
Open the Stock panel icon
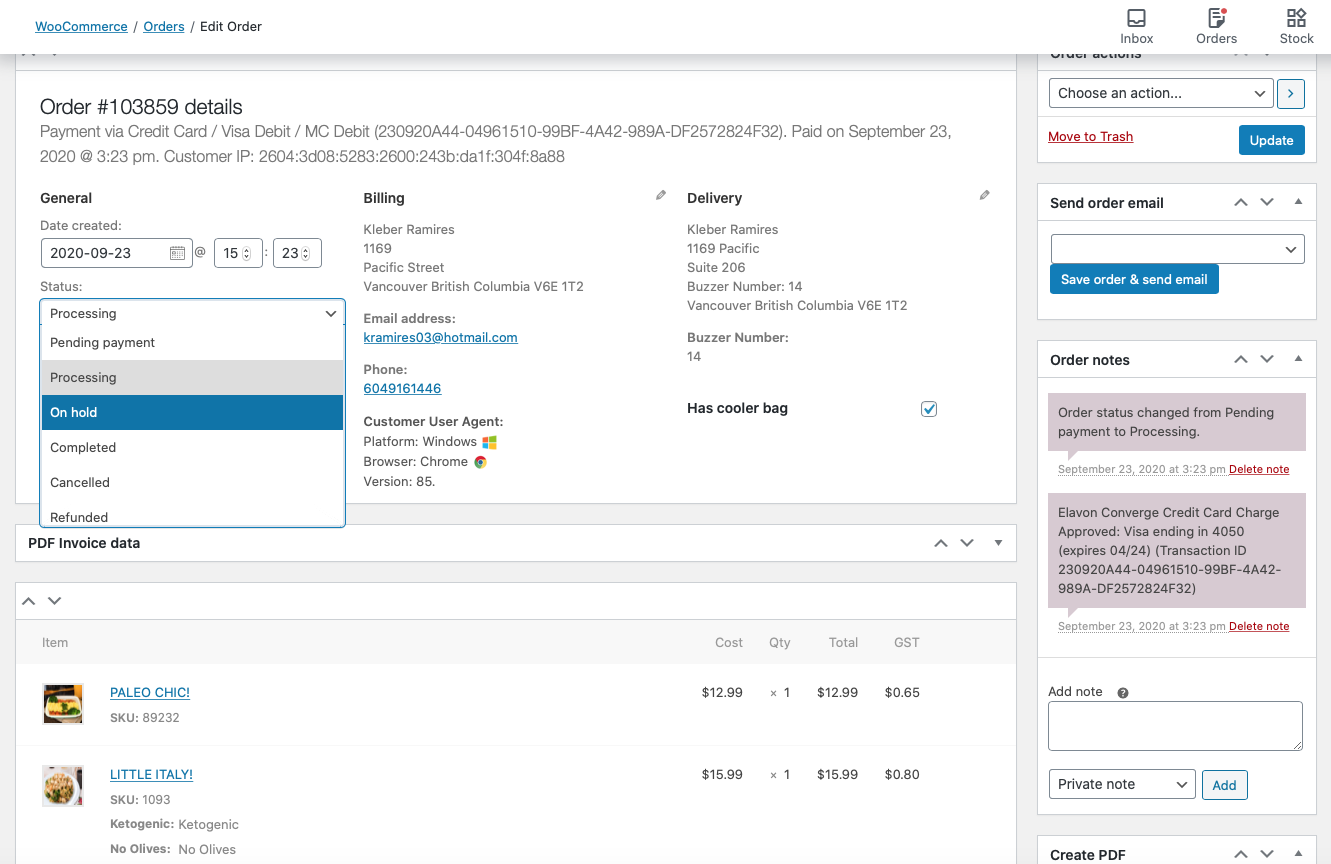coord(1296,26)
